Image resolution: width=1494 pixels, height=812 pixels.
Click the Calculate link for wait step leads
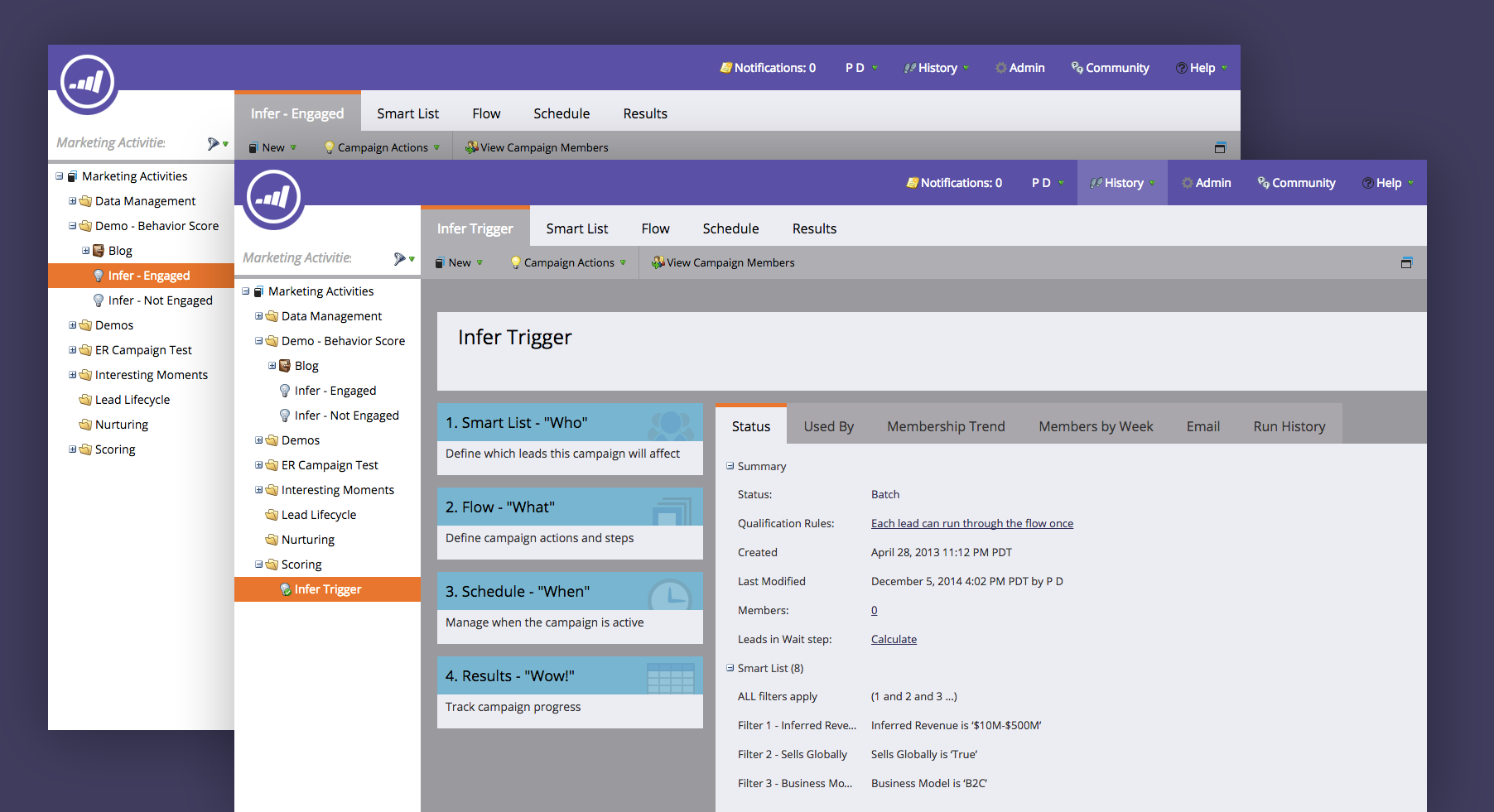pos(894,639)
